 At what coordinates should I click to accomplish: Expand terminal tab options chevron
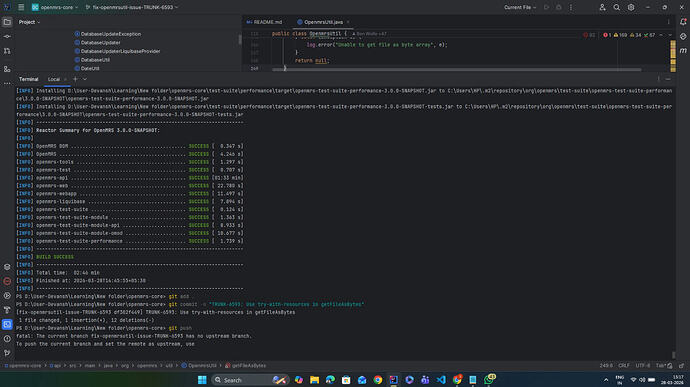click(85, 79)
